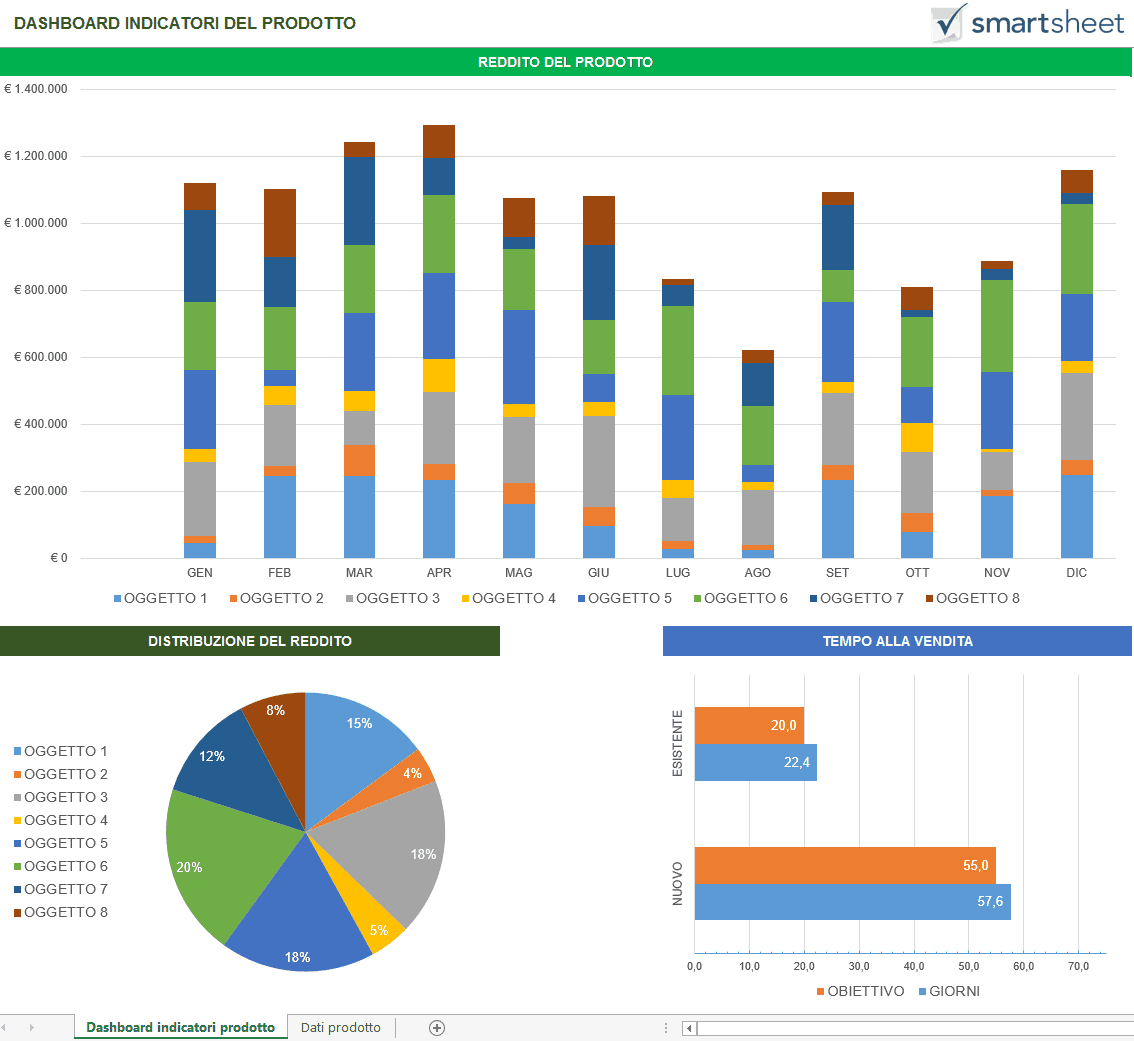Viewport: 1134px width, 1041px height.
Task: Add a new worksheet with the plus button
Action: click(x=436, y=1027)
